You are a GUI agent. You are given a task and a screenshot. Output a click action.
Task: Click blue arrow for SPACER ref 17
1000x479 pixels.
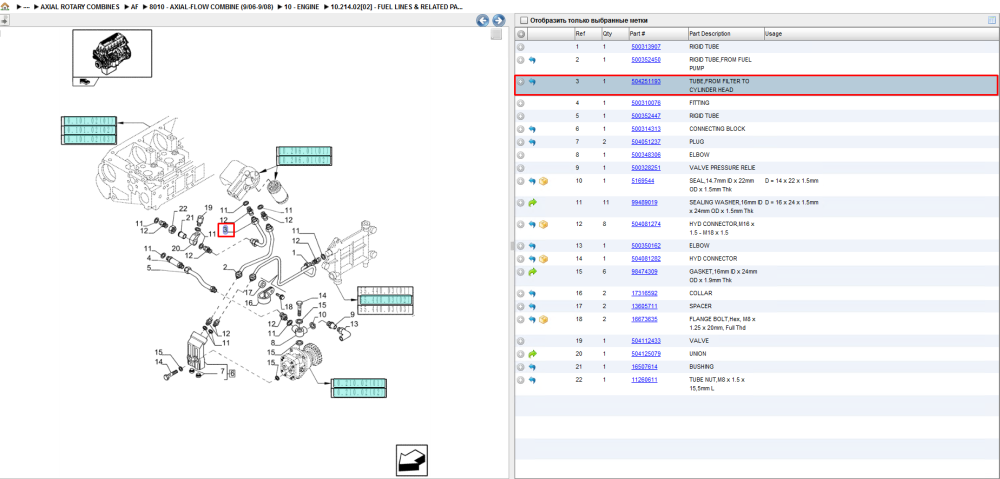(x=532, y=306)
